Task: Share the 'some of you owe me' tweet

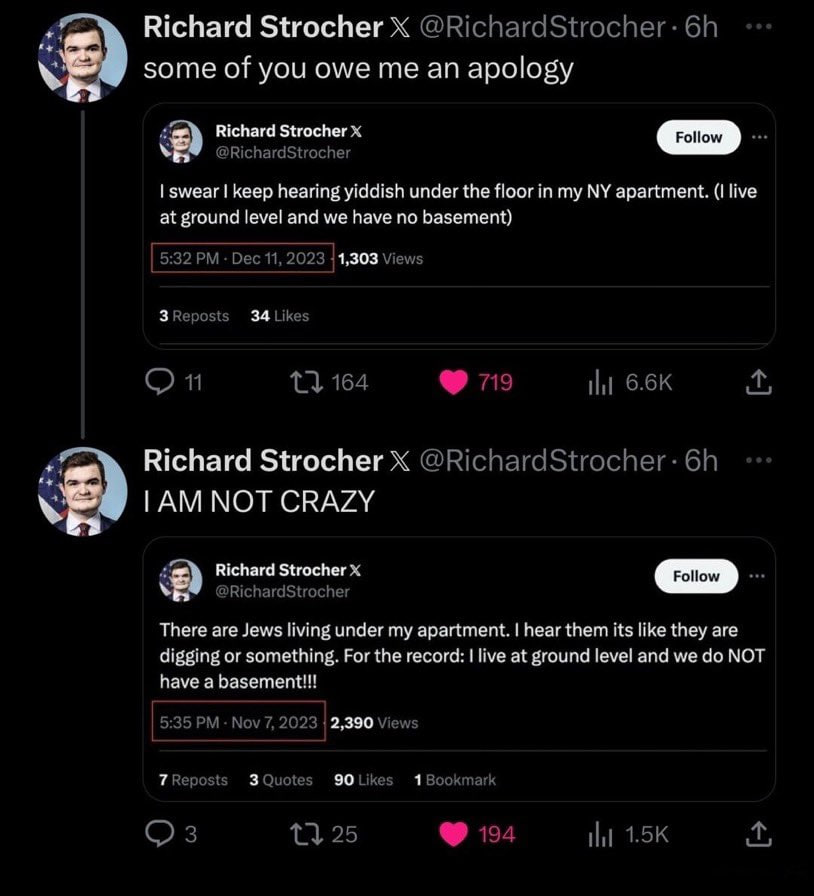Action: (759, 382)
